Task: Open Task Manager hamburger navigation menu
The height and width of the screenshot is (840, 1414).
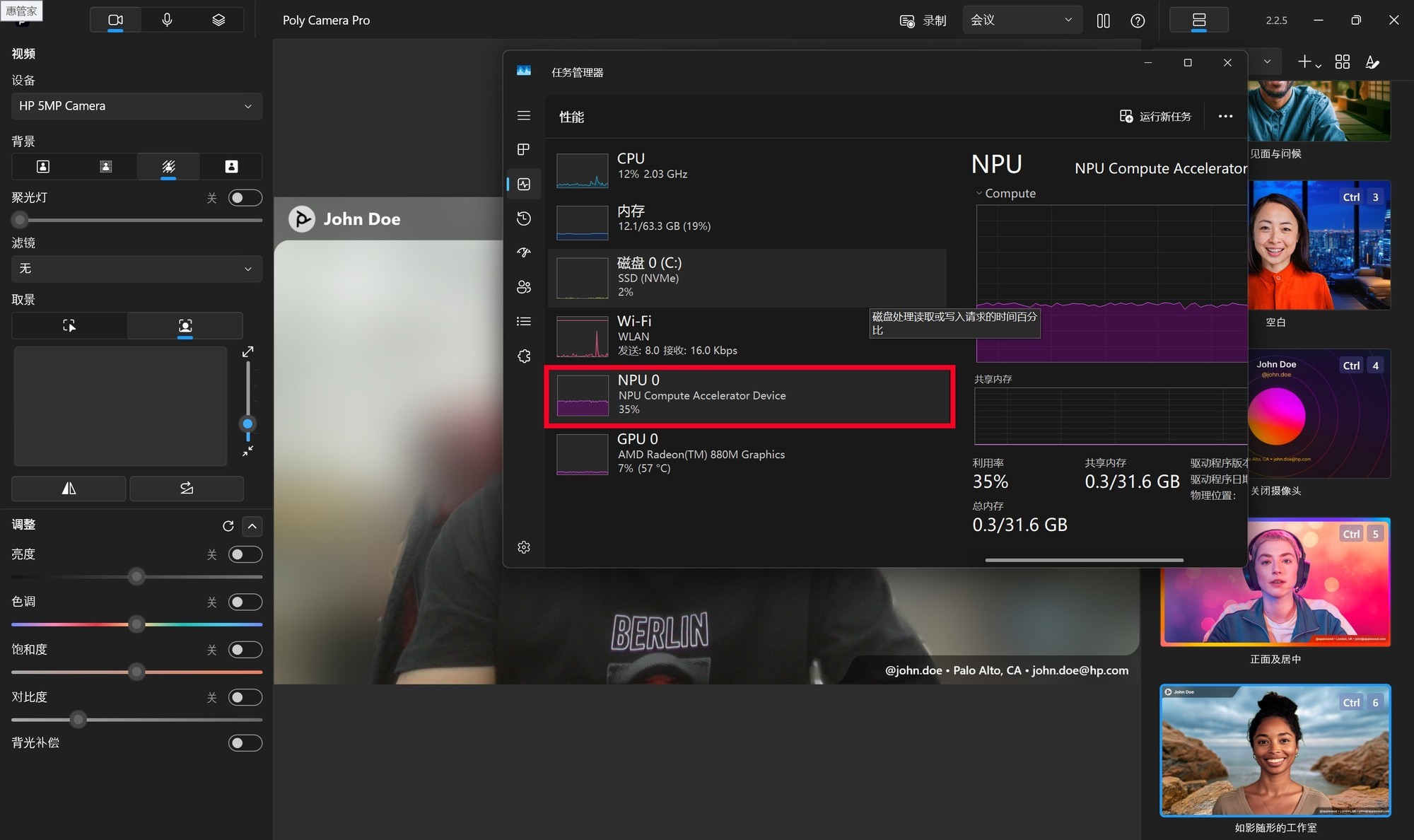Action: (x=524, y=115)
